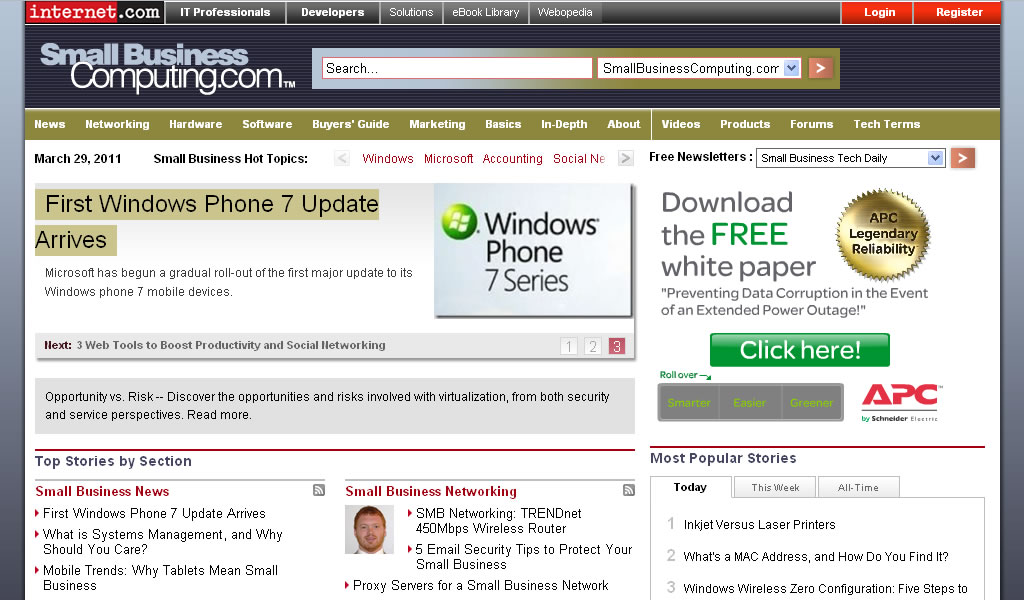The image size is (1024, 600).
Task: Click the newsletter subscribe arrow button
Action: [962, 158]
